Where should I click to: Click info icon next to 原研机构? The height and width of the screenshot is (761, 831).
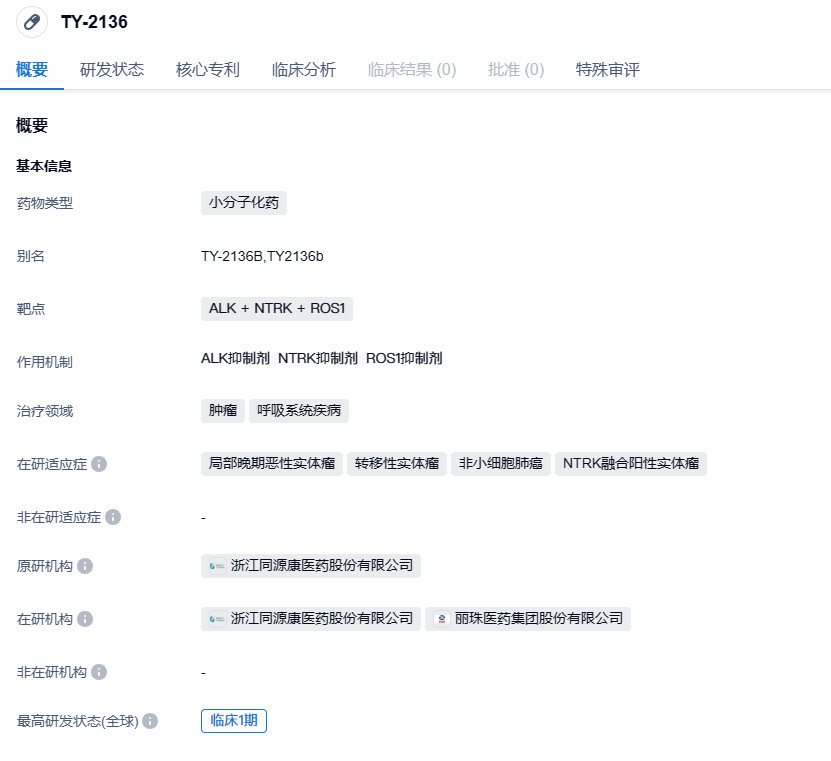click(85, 566)
